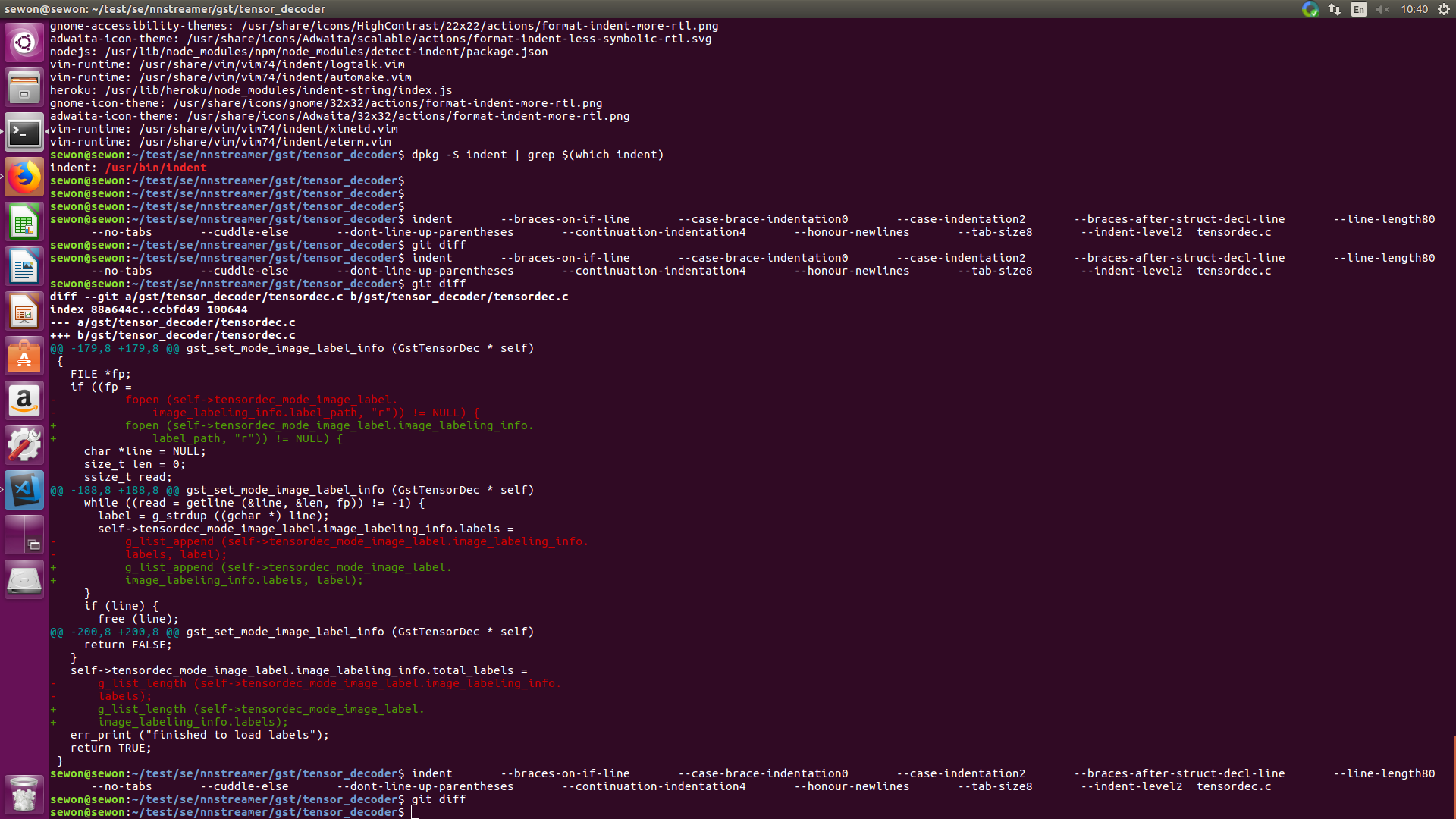
Task: Open the Workspace Switcher
Action: pyautogui.click(x=24, y=535)
